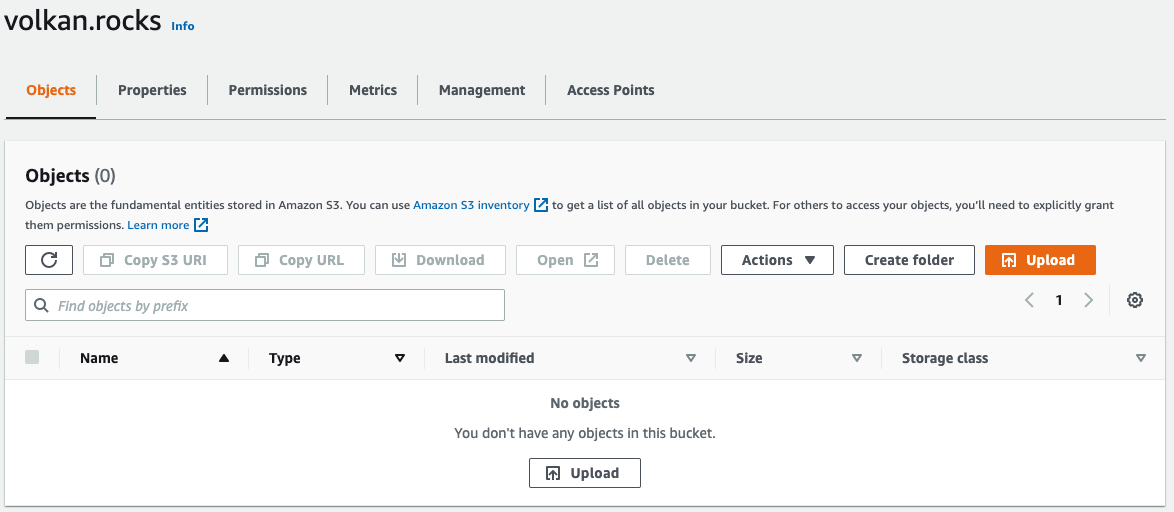Click the Type column header
Viewport: 1174px width, 512px height.
point(285,358)
